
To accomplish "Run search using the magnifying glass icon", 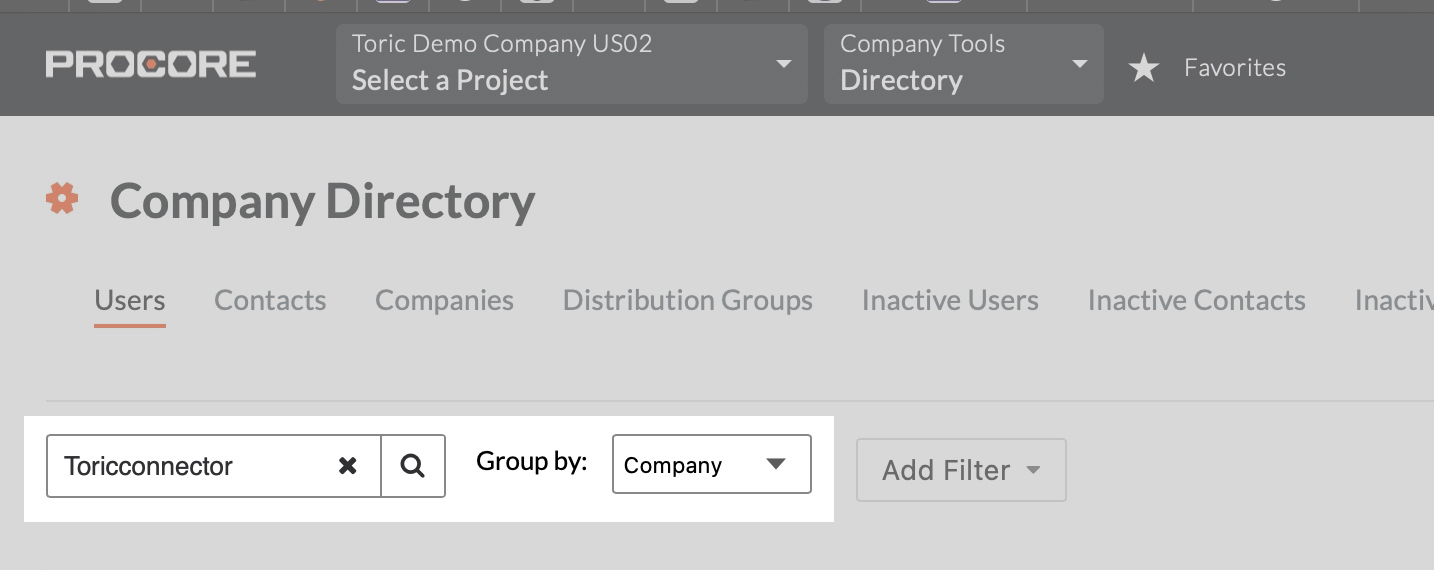I will coord(413,465).
